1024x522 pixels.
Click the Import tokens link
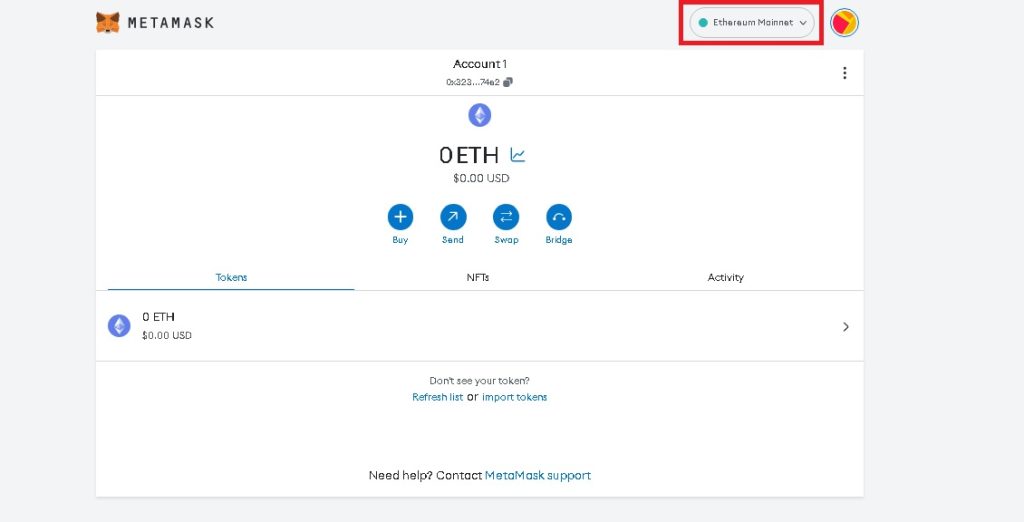(x=514, y=397)
